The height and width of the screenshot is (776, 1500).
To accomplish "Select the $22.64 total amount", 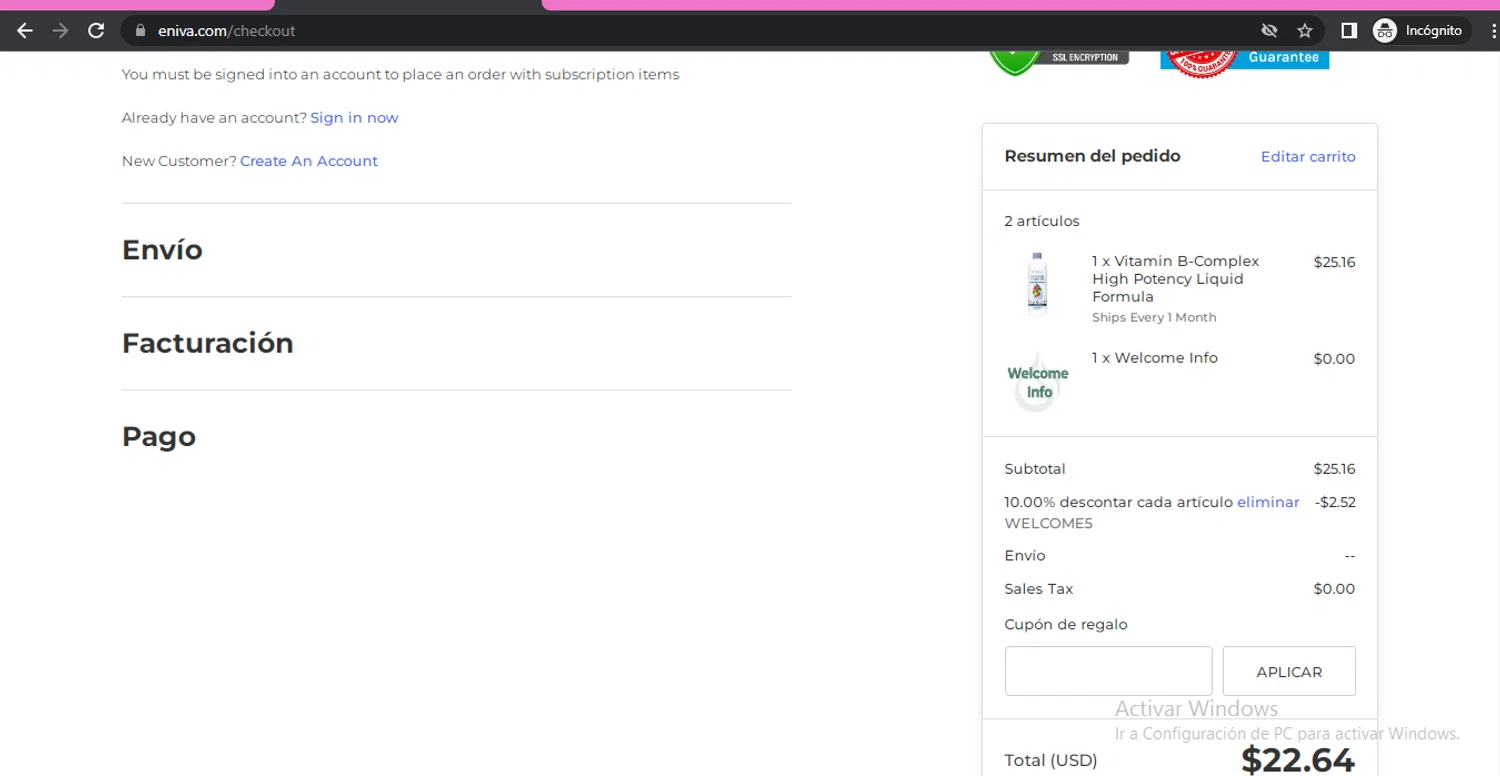I will point(1298,760).
